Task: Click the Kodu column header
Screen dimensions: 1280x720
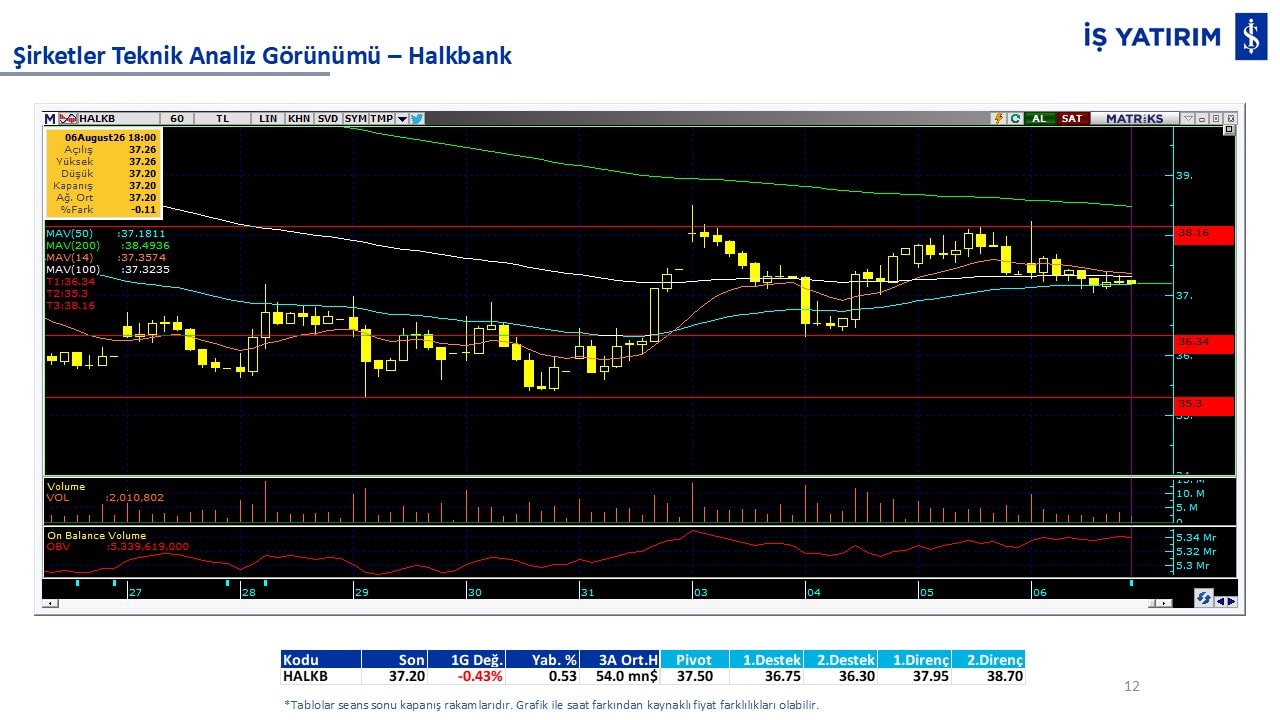Action: 320,660
